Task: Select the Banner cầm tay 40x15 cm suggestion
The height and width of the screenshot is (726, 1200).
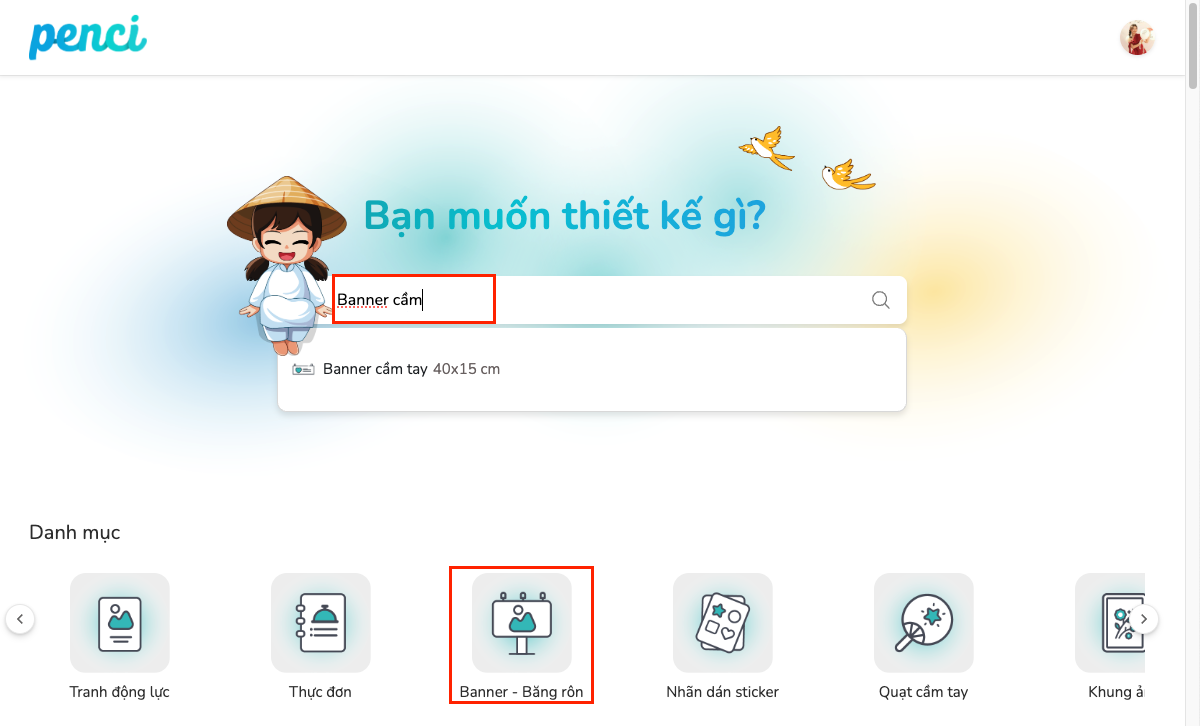Action: pyautogui.click(x=592, y=369)
